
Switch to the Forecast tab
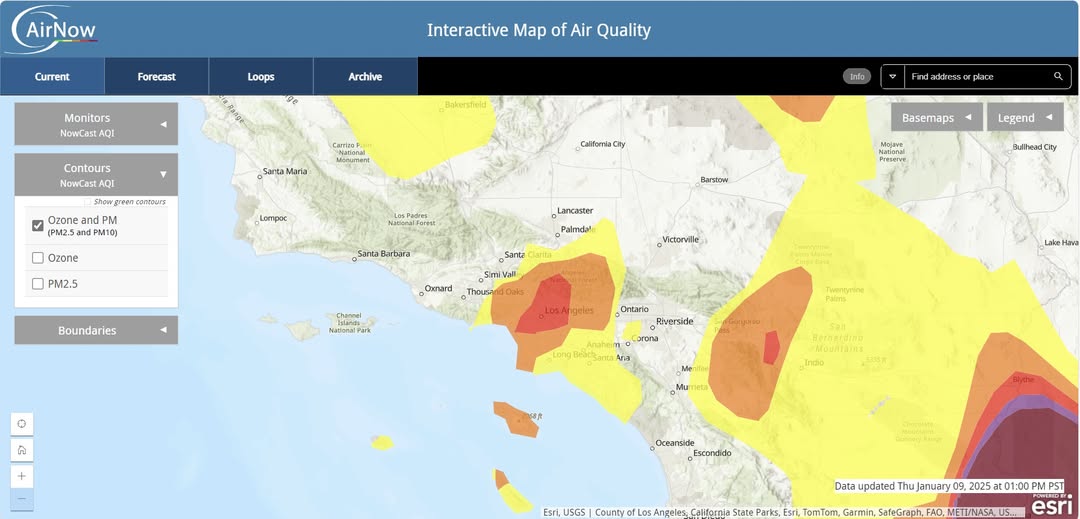[x=156, y=77]
